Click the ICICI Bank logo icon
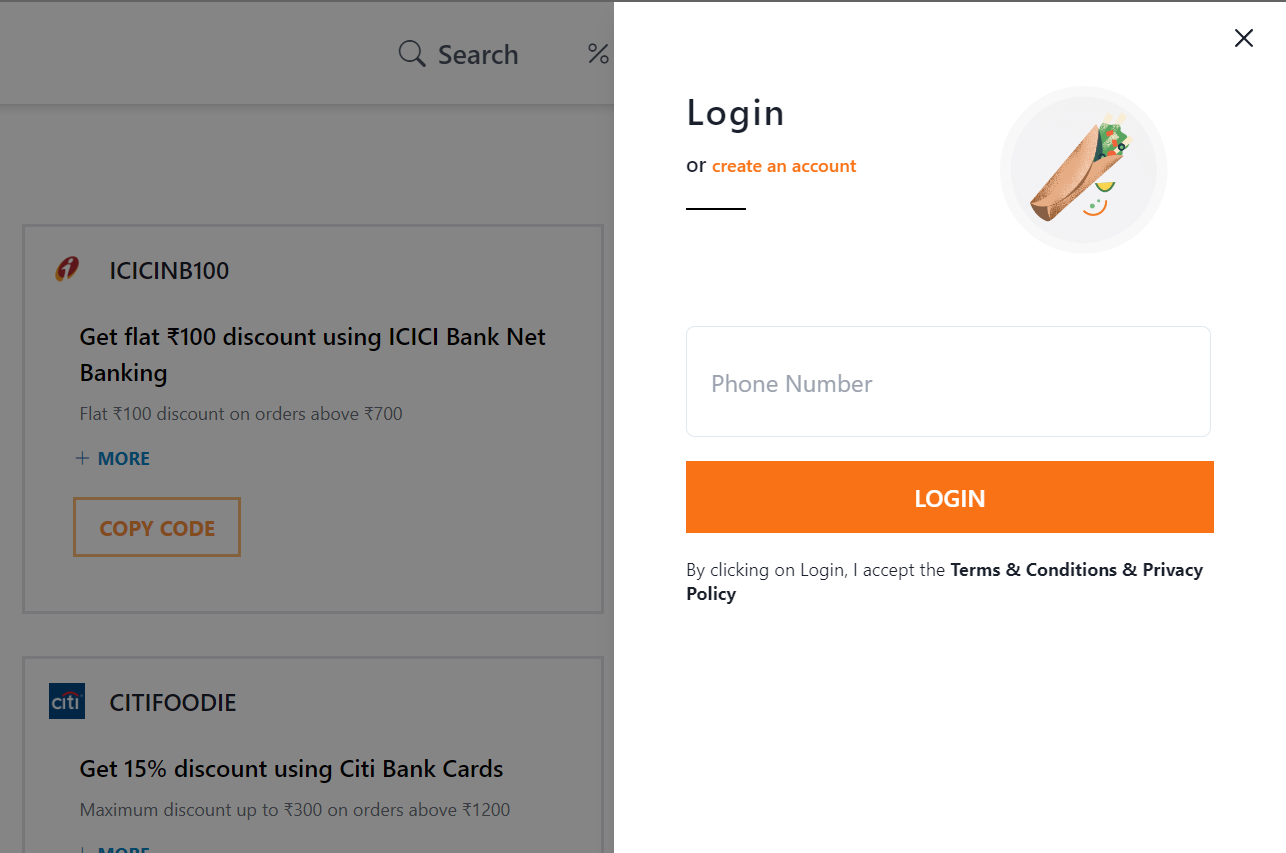The width and height of the screenshot is (1286, 853). coord(67,270)
